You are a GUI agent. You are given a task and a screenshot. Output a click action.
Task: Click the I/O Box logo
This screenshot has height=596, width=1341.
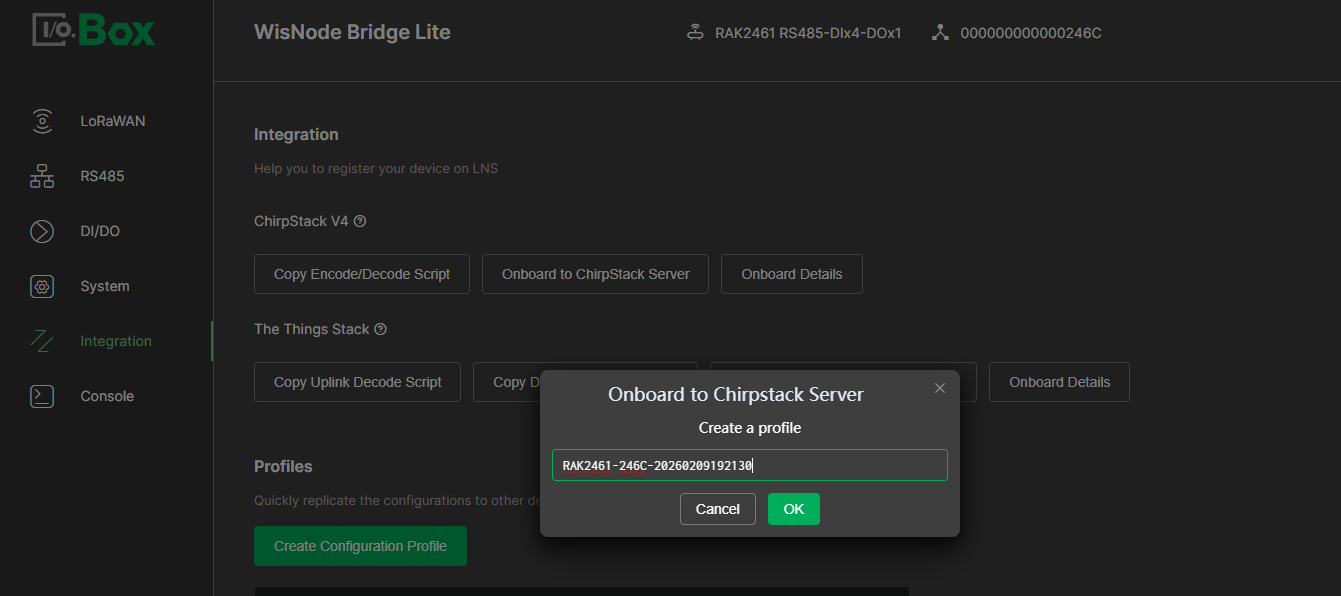point(93,29)
